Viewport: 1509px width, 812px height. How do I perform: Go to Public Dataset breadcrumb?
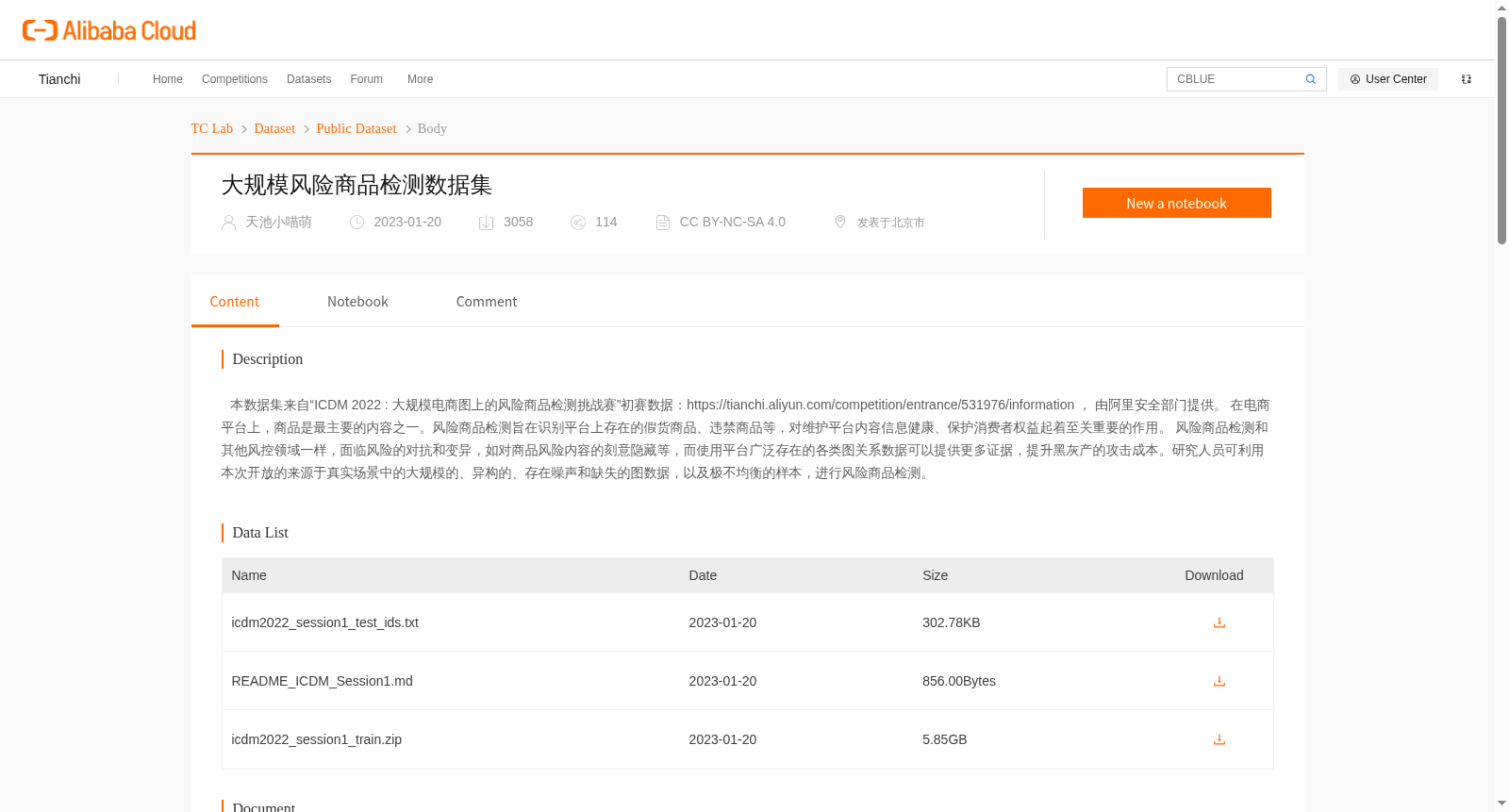[x=357, y=128]
